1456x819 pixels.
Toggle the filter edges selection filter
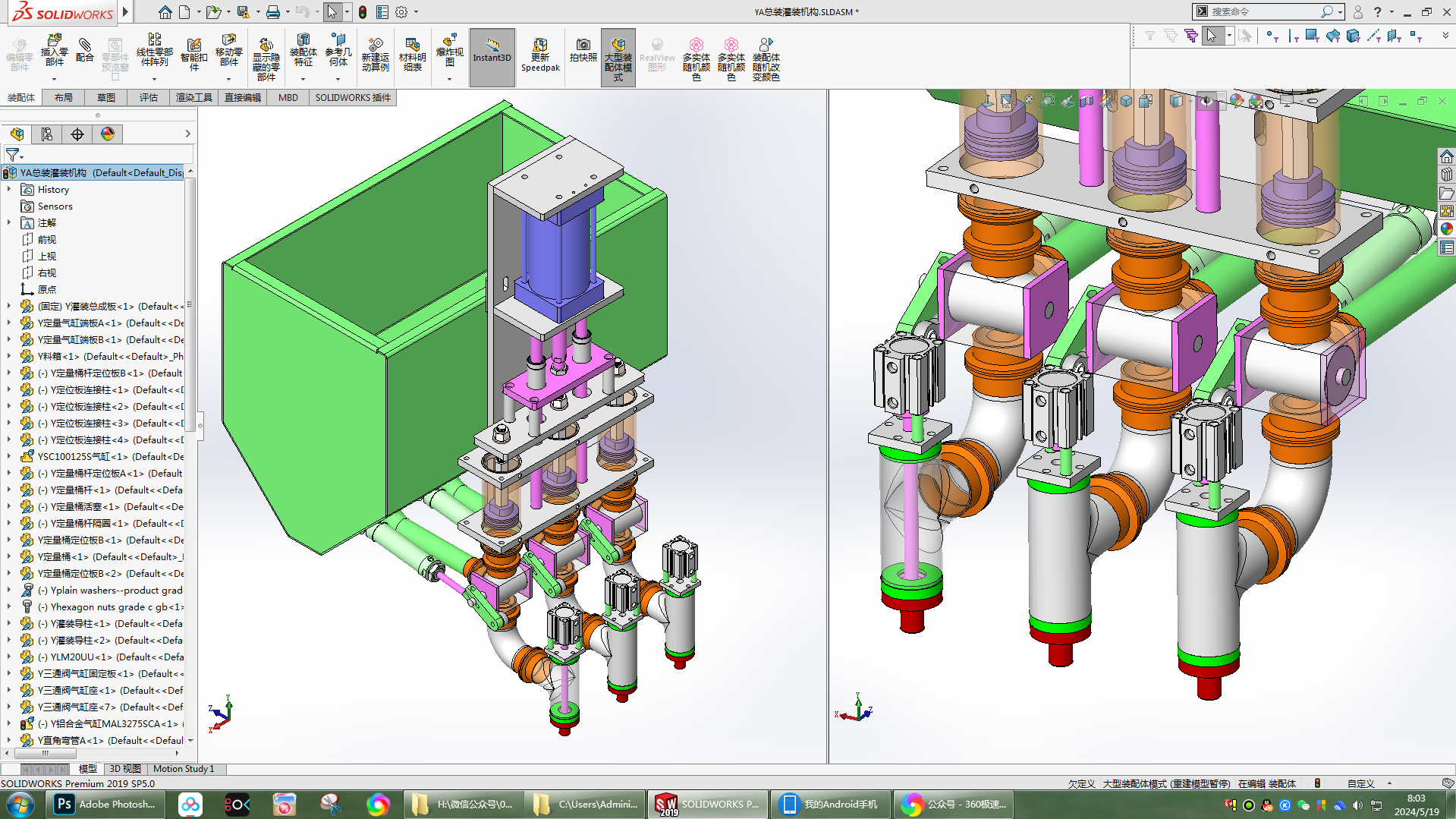[x=1293, y=36]
